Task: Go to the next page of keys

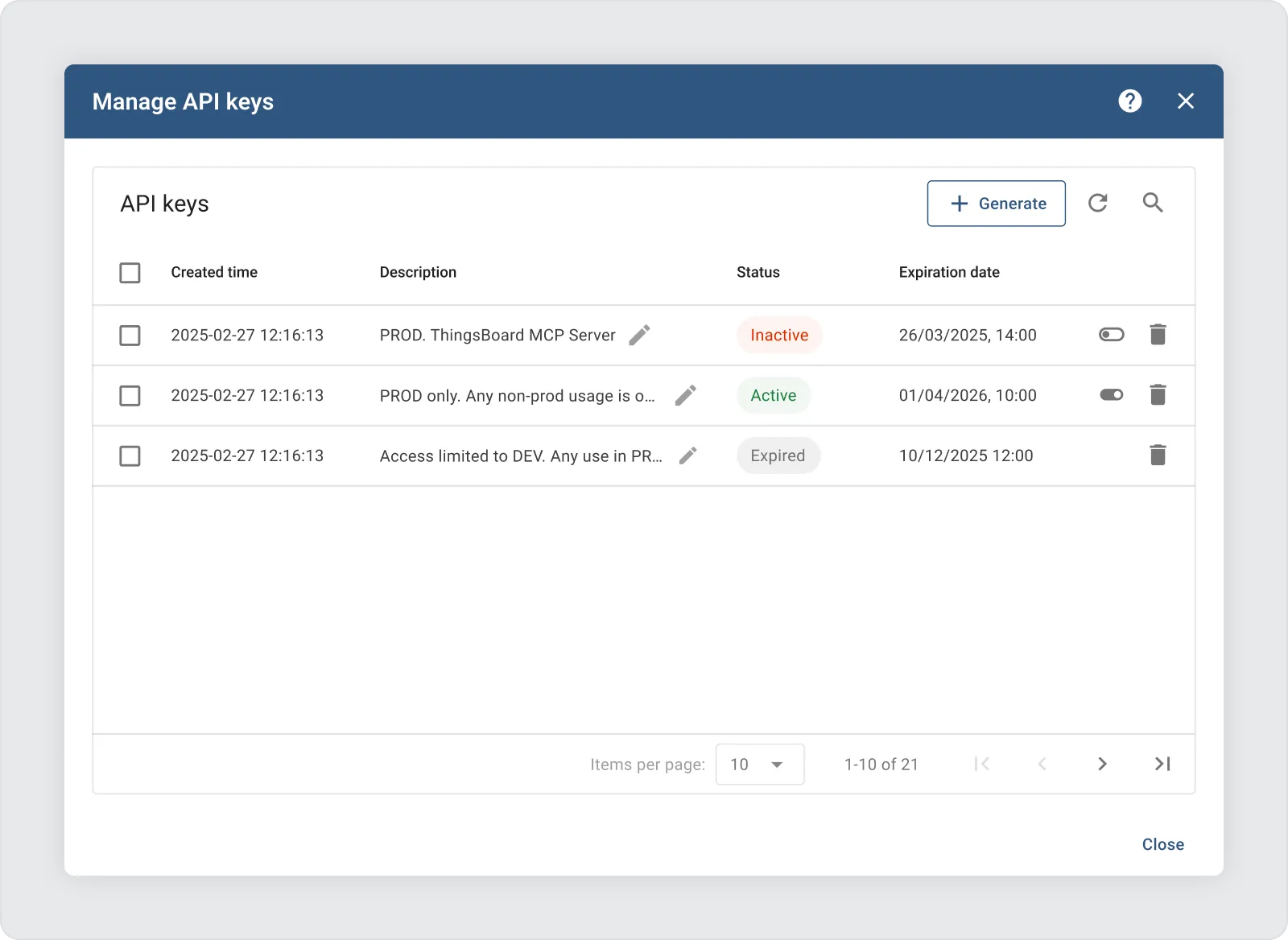Action: (1102, 764)
